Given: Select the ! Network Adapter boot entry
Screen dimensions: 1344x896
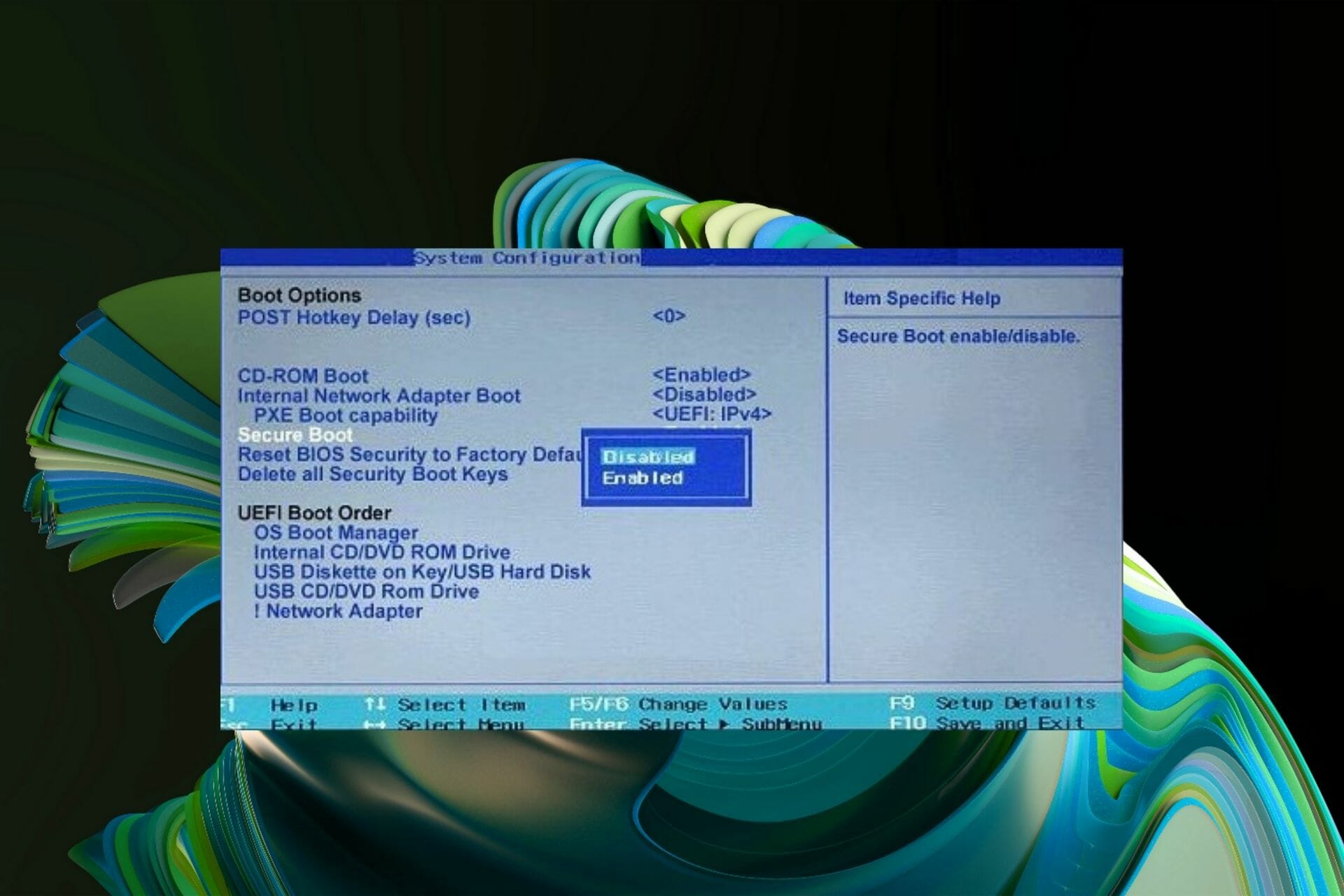Looking at the screenshot, I should pos(338,611).
